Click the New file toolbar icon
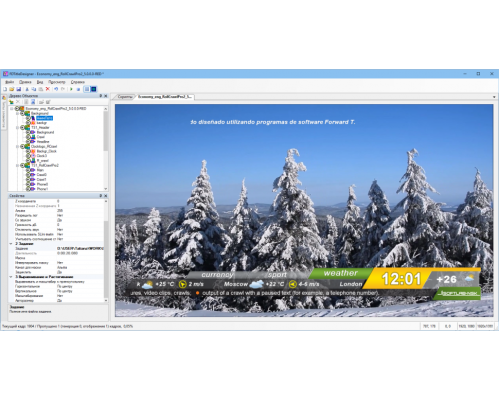This screenshot has height=400, width=500. point(5,89)
